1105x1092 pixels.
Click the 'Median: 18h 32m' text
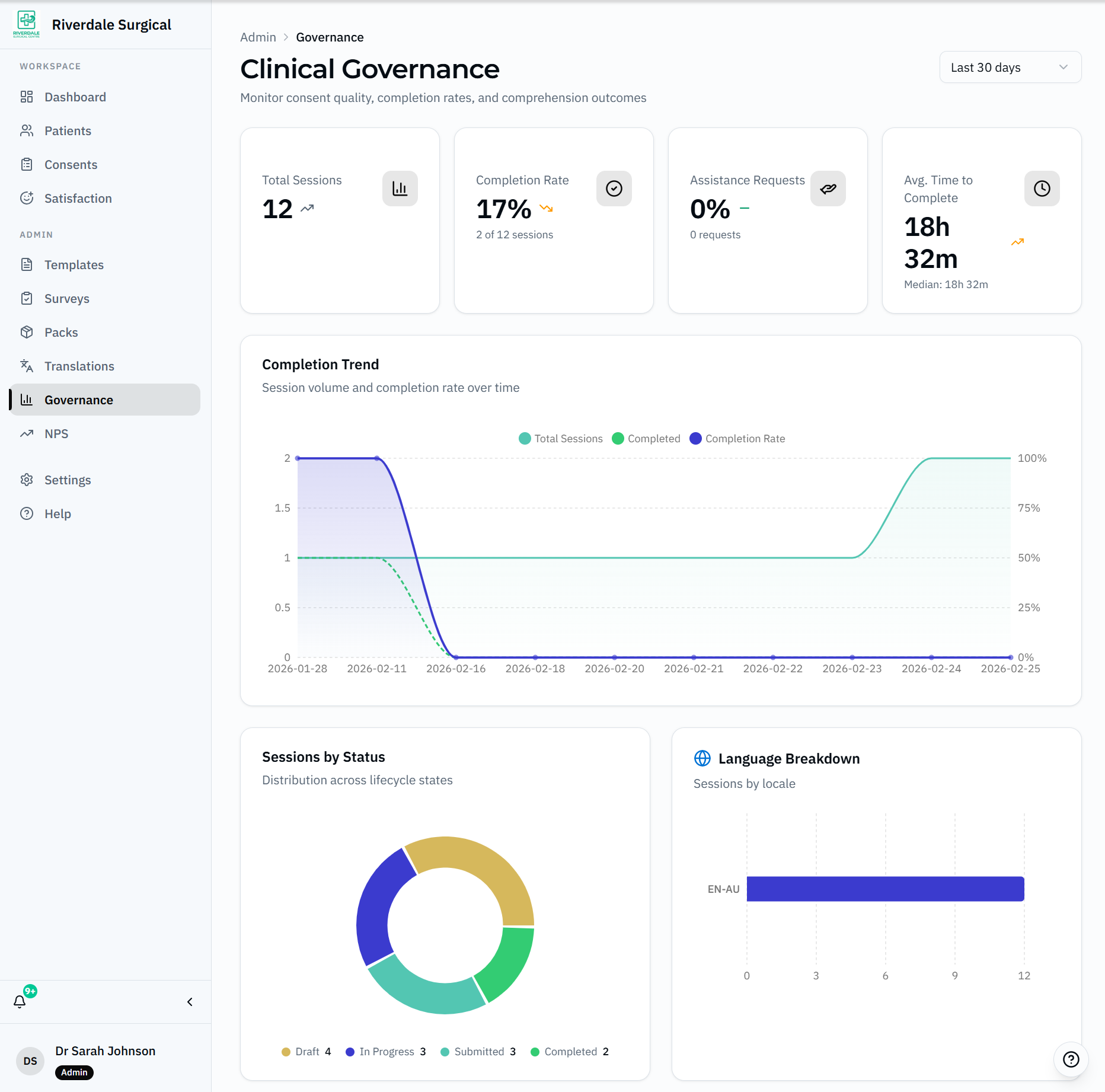click(x=946, y=285)
